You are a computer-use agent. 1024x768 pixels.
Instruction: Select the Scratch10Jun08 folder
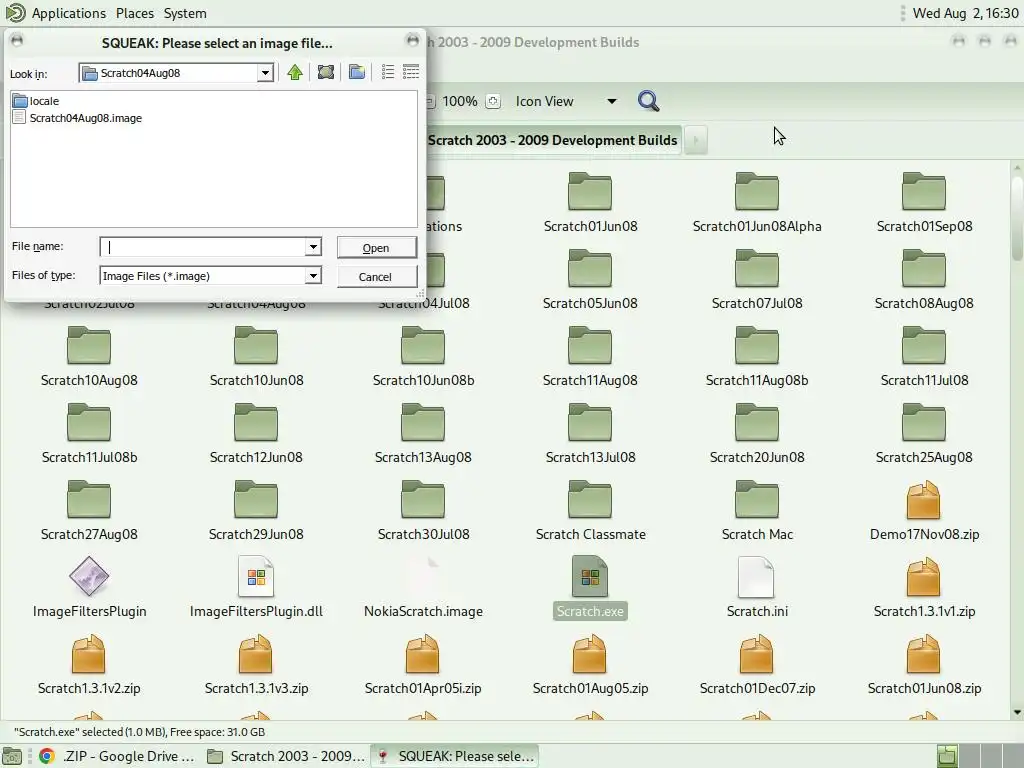pos(256,358)
